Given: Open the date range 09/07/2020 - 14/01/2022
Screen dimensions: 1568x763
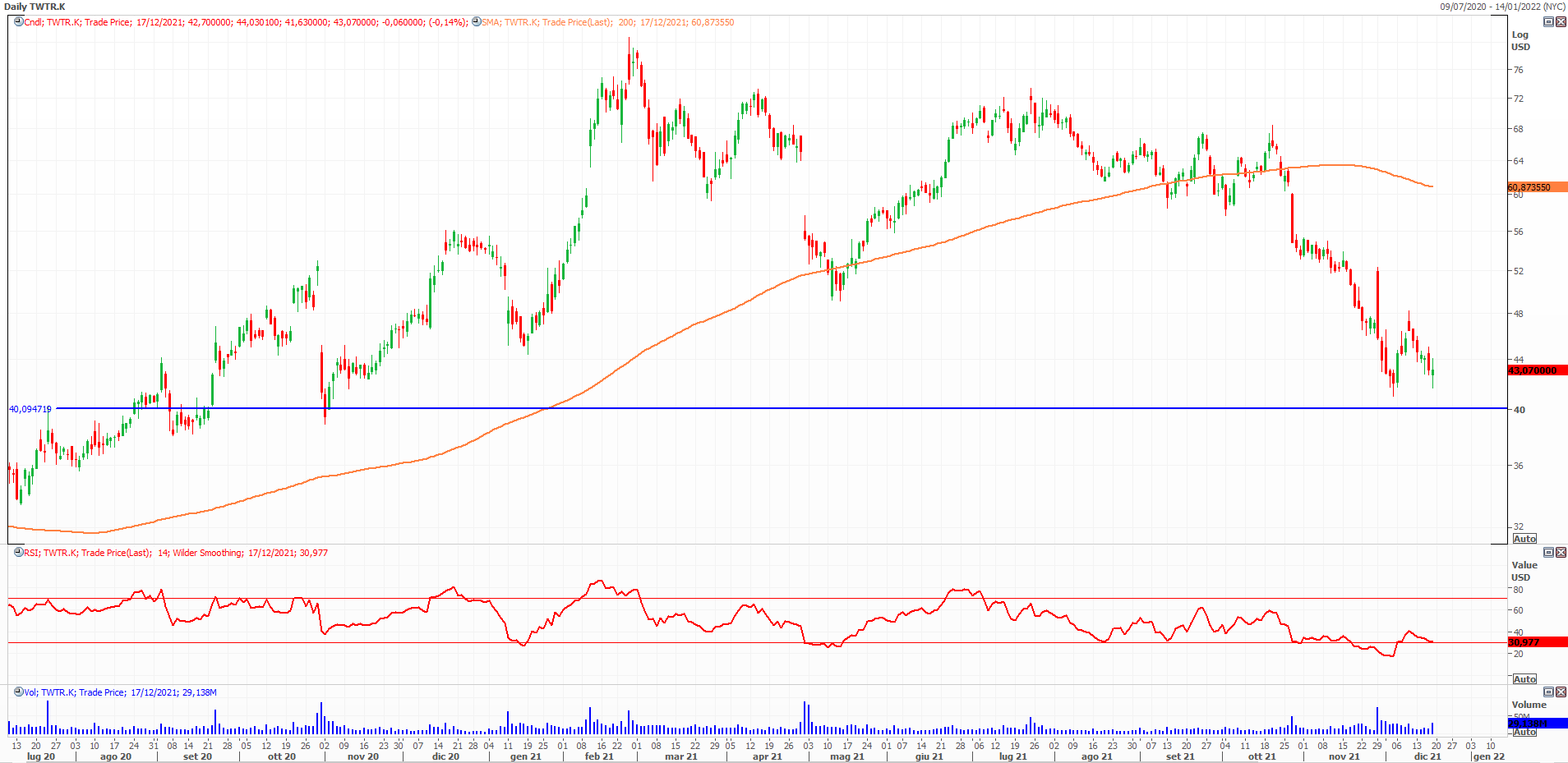Looking at the screenshot, I should [1501, 7].
